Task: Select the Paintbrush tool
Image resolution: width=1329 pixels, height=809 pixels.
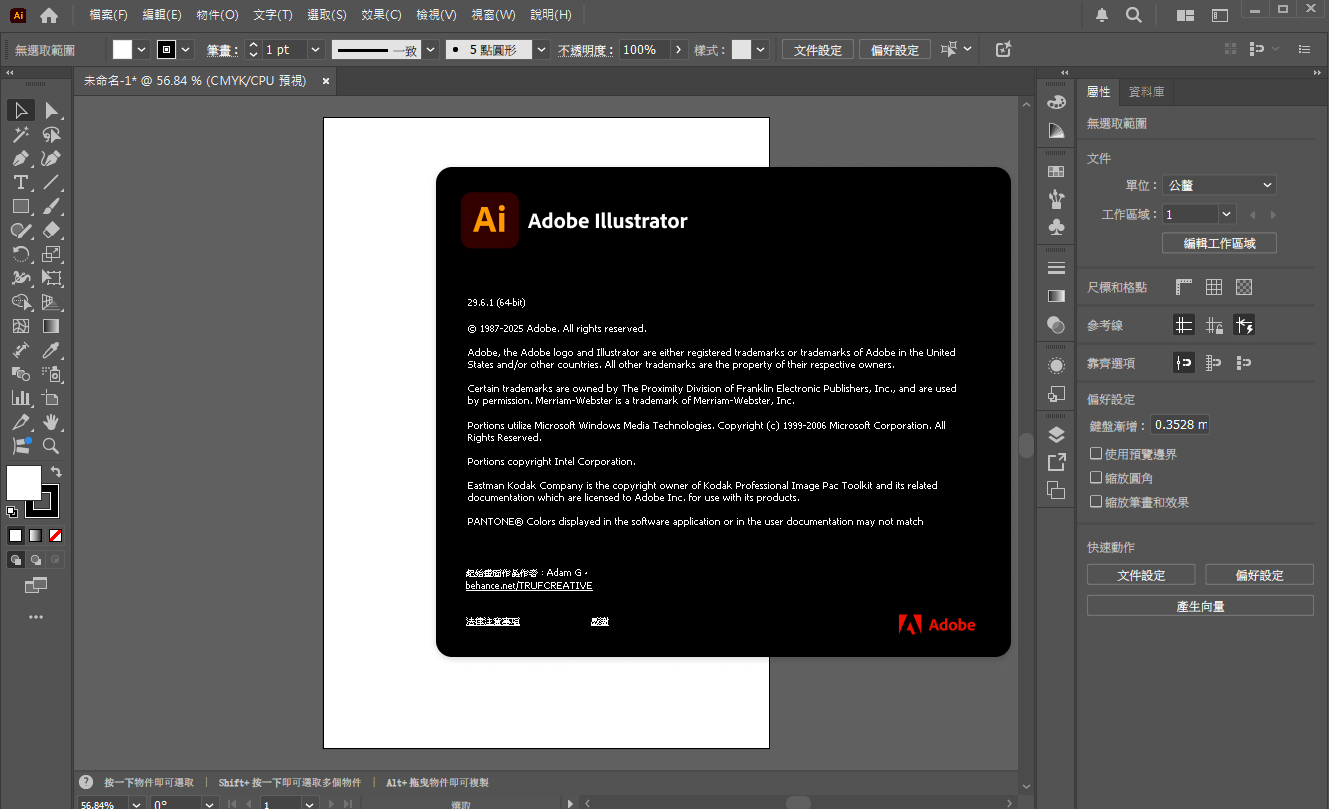Action: click(51, 206)
